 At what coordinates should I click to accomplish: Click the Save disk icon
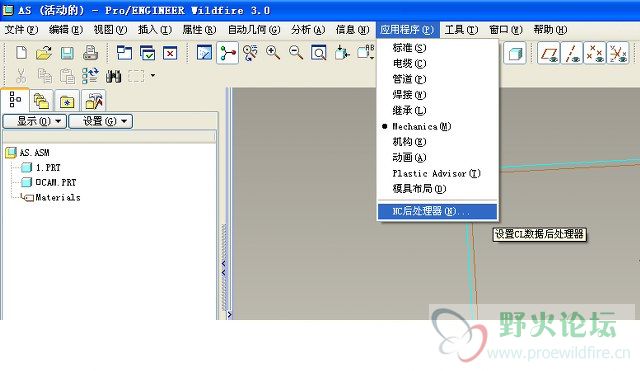point(67,53)
